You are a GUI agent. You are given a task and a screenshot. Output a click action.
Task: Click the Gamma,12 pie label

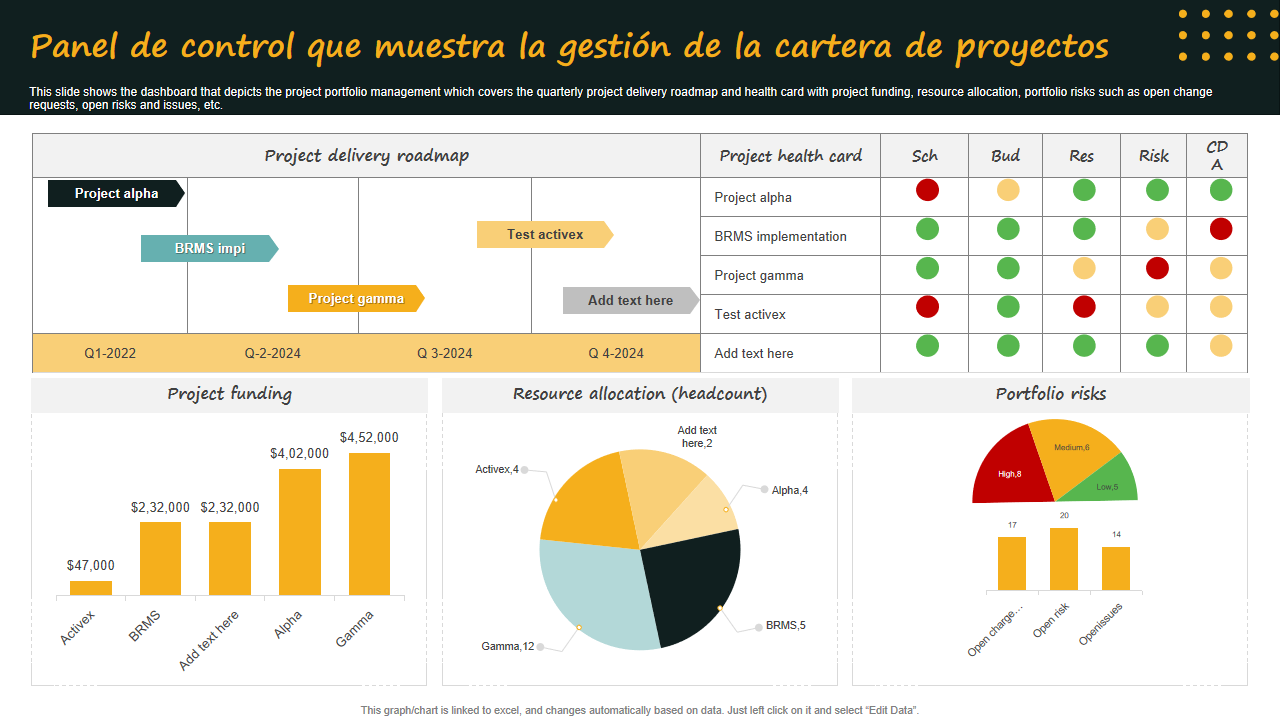(x=508, y=646)
